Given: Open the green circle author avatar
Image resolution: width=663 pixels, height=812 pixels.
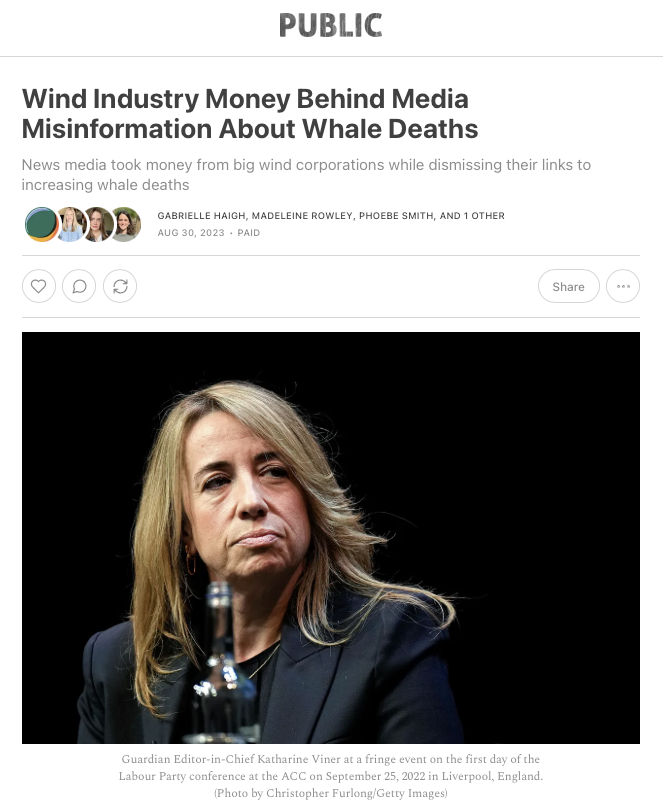Looking at the screenshot, I should [x=41, y=224].
